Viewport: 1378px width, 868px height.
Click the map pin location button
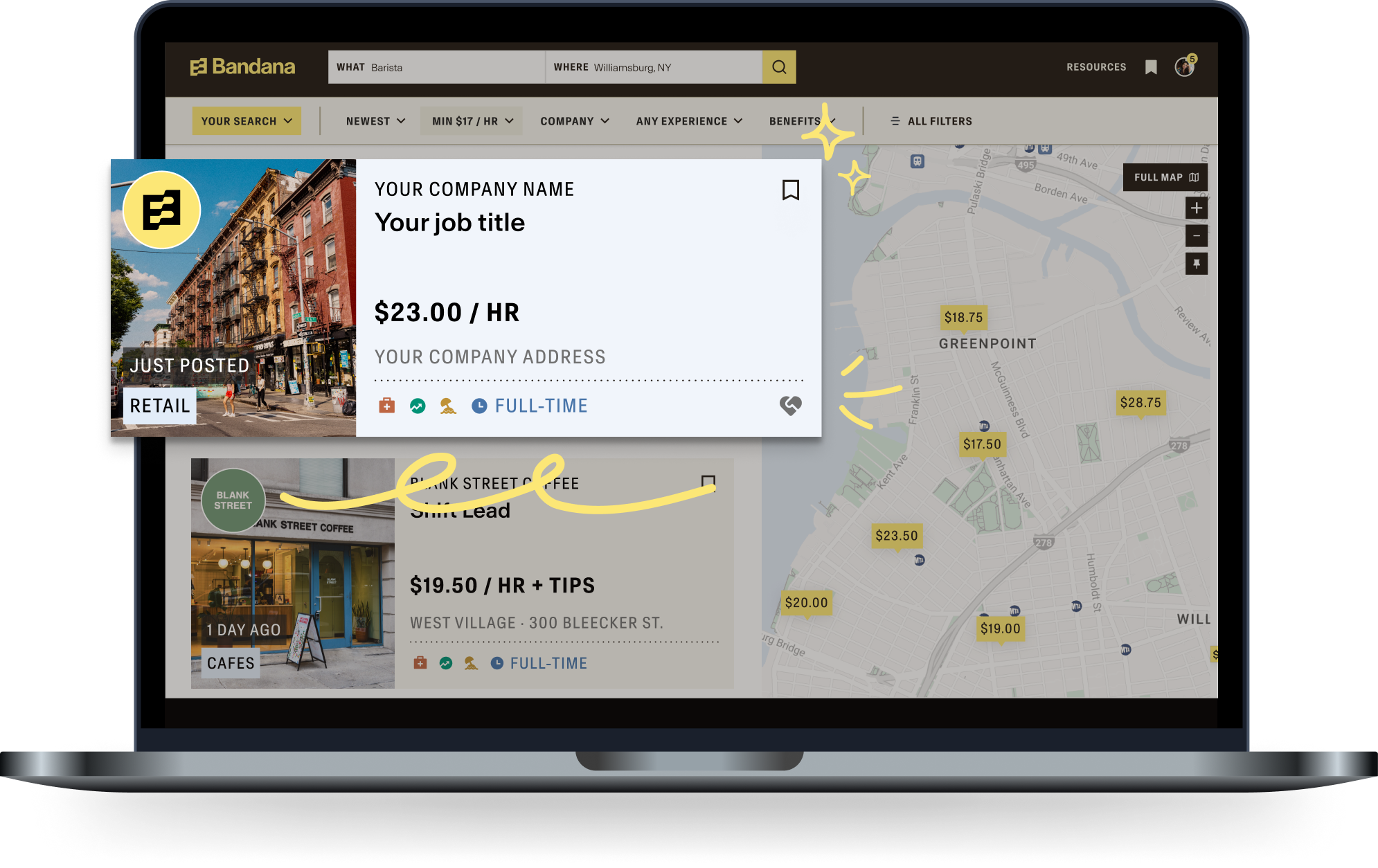point(1196,264)
